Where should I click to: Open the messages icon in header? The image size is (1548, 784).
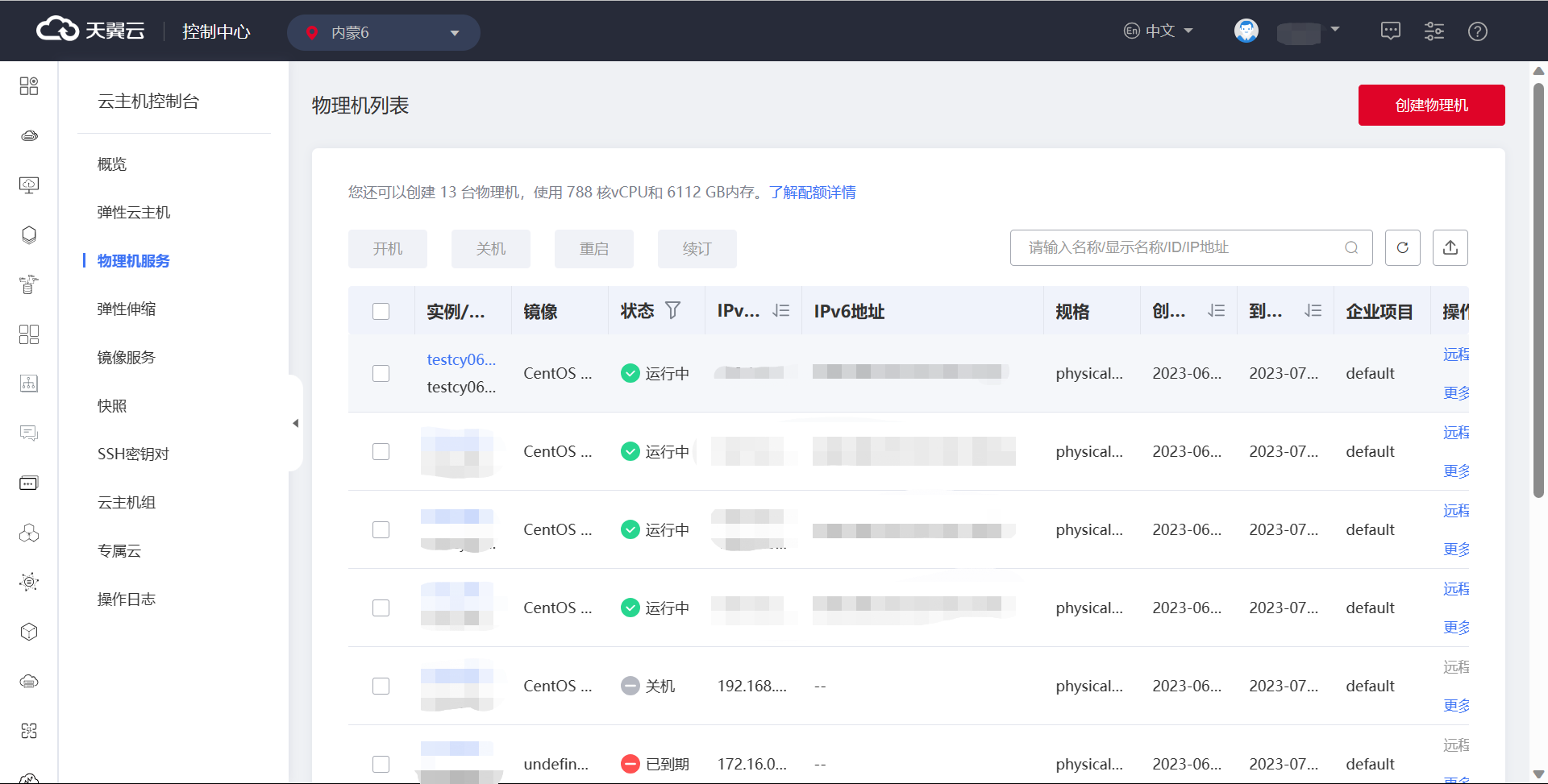pos(1390,31)
